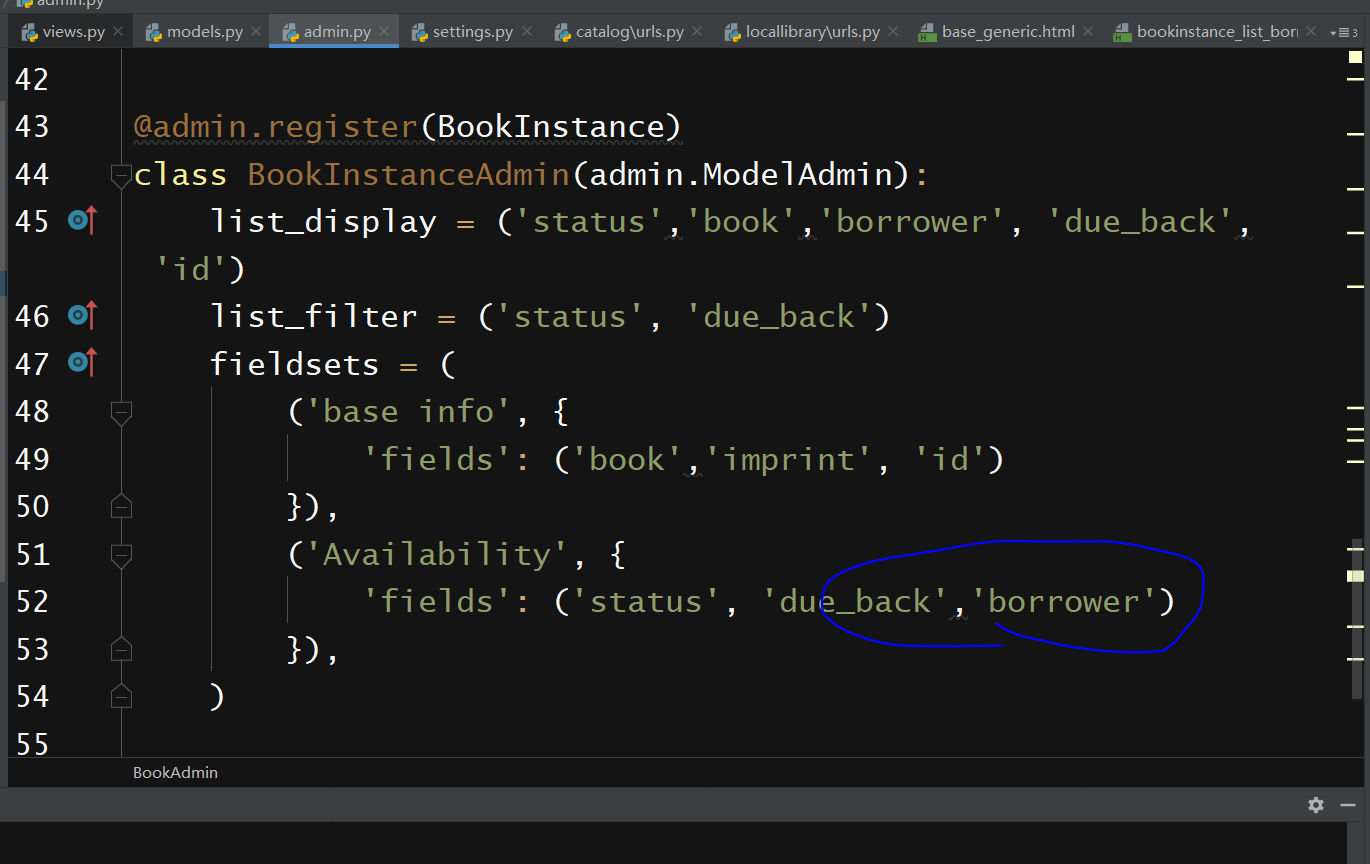
Task: Collapse the 'base info' block at line 48
Action: pyautogui.click(x=121, y=412)
